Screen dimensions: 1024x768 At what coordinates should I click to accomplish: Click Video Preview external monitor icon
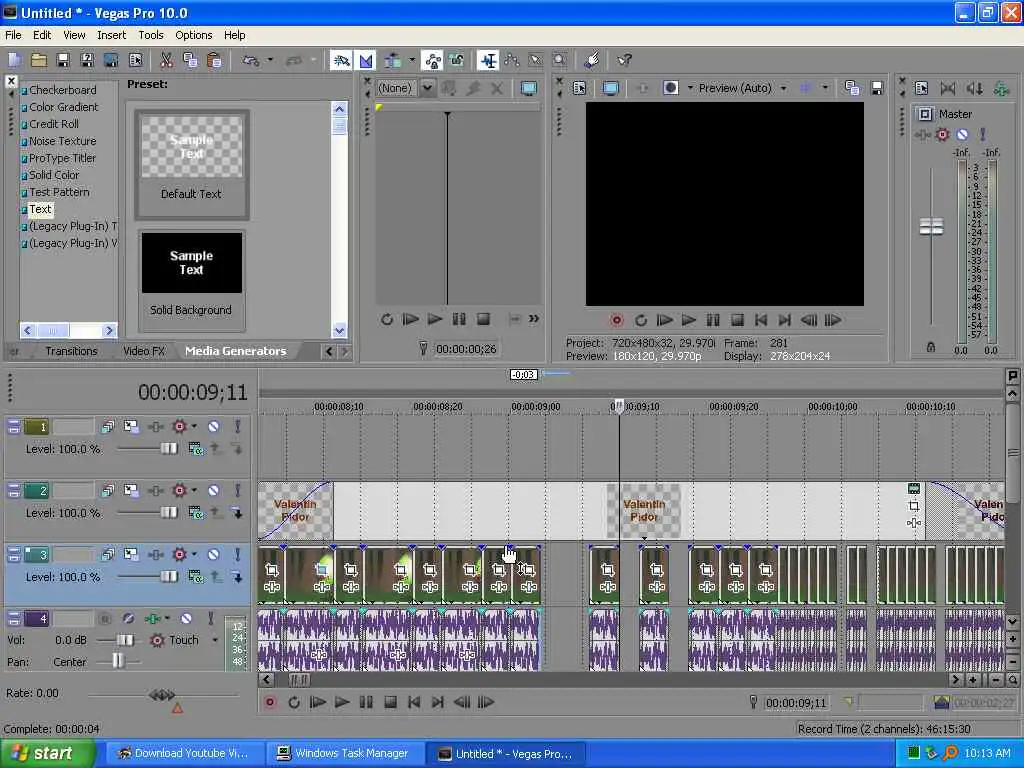[x=611, y=88]
